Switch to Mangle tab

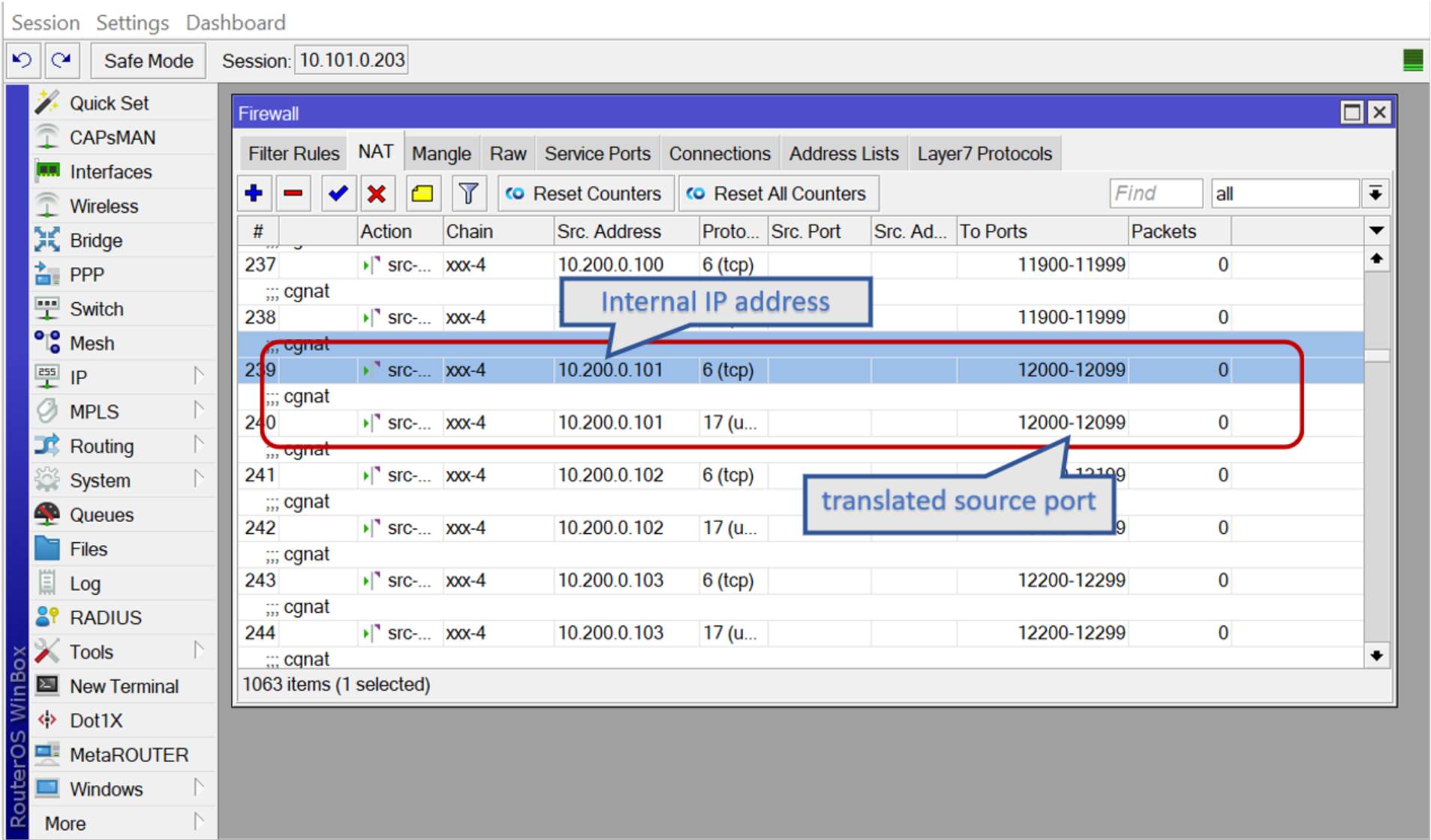pyautogui.click(x=441, y=154)
